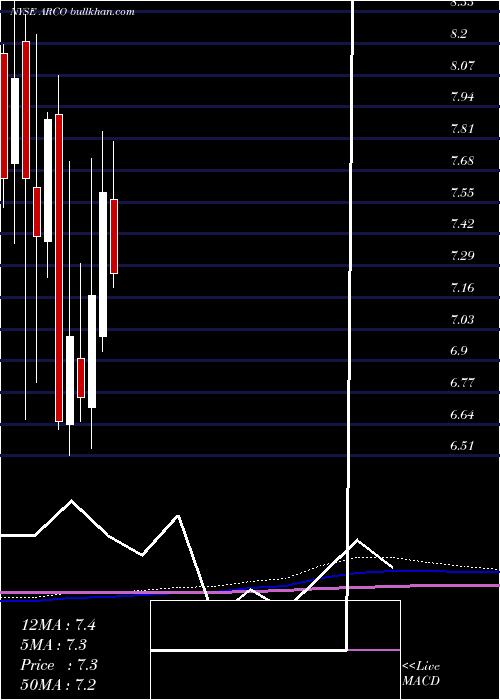Click the 5MA : 7.3 readout
The width and height of the screenshot is (500, 700).
tap(54, 645)
